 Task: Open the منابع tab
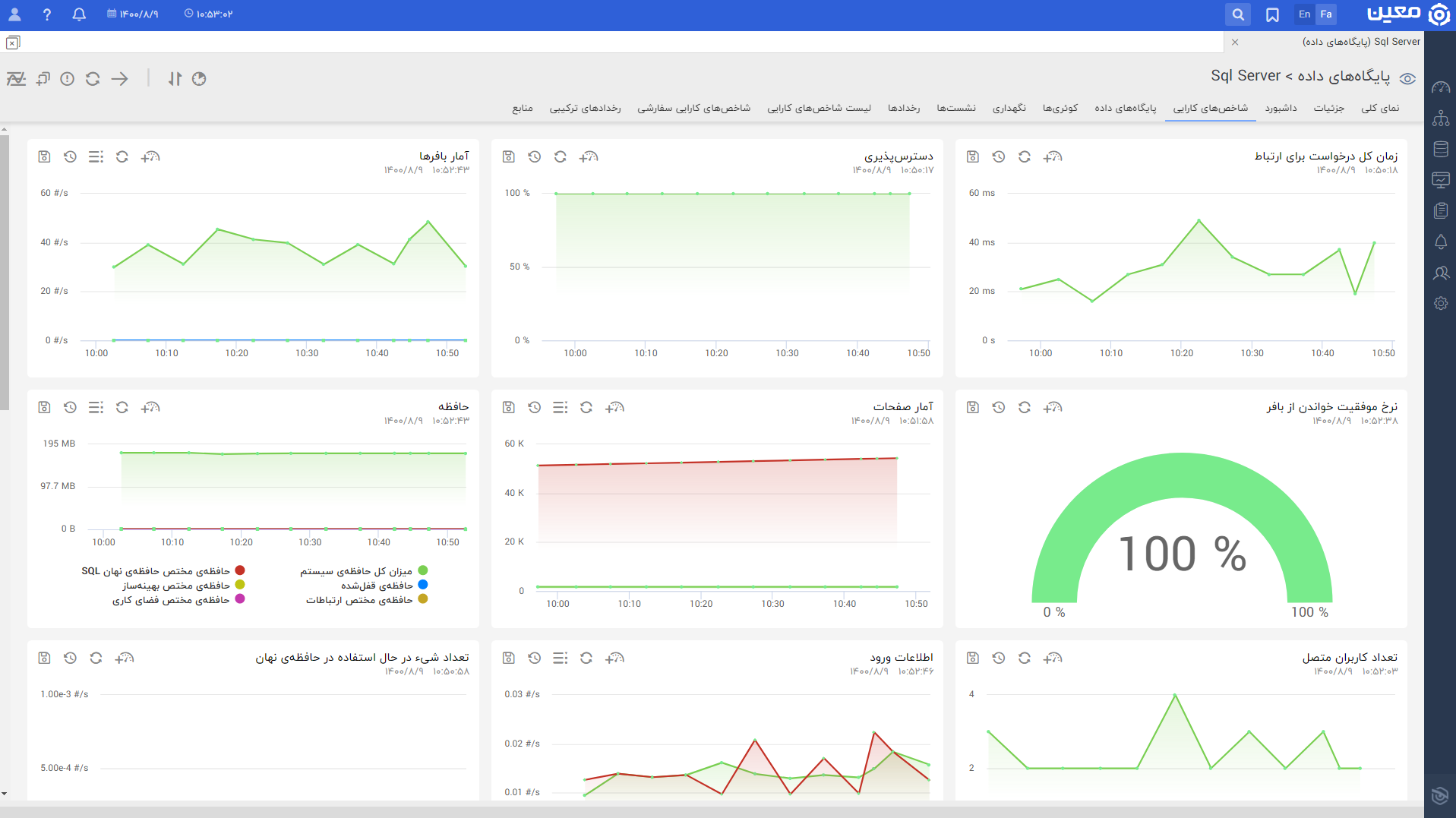point(522,108)
